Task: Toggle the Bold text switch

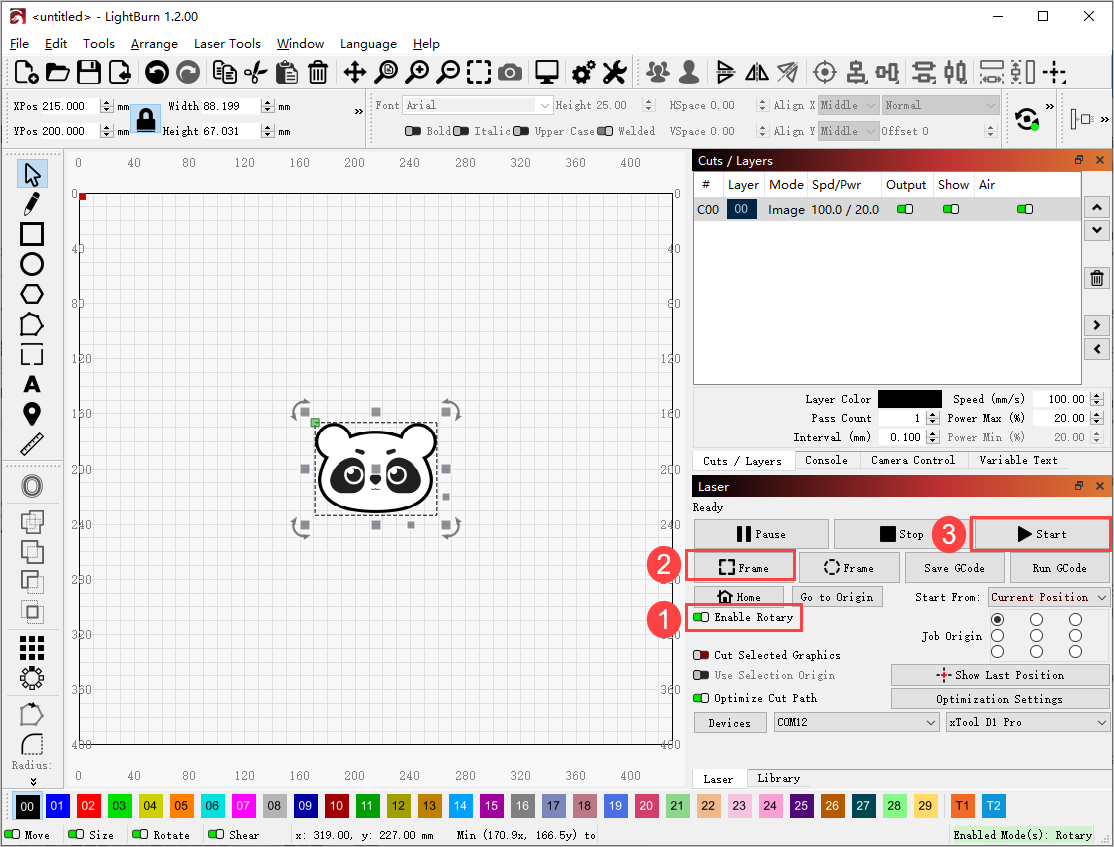Action: click(x=413, y=131)
